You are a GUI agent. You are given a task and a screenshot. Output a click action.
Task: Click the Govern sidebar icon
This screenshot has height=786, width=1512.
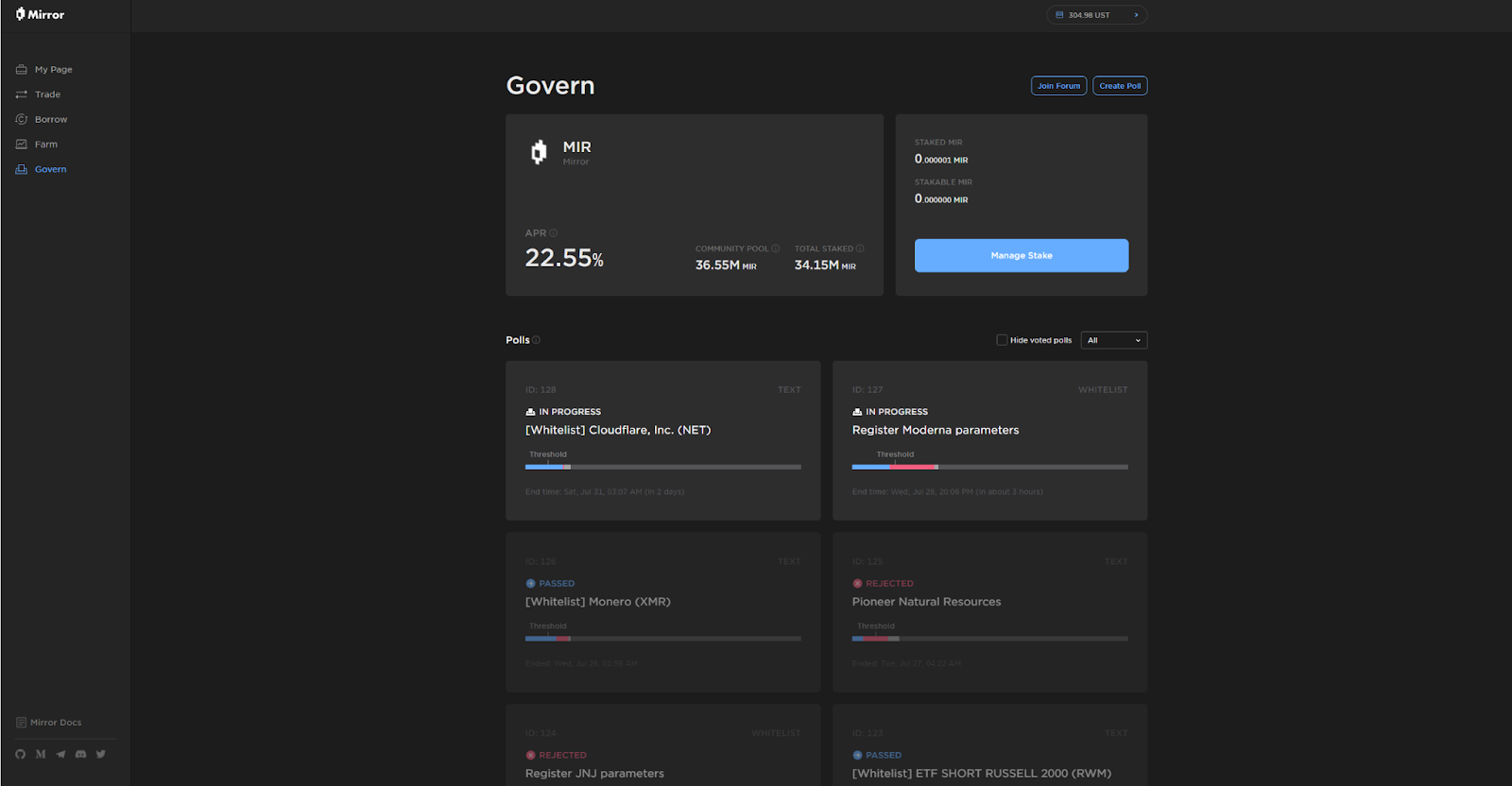pyautogui.click(x=22, y=169)
